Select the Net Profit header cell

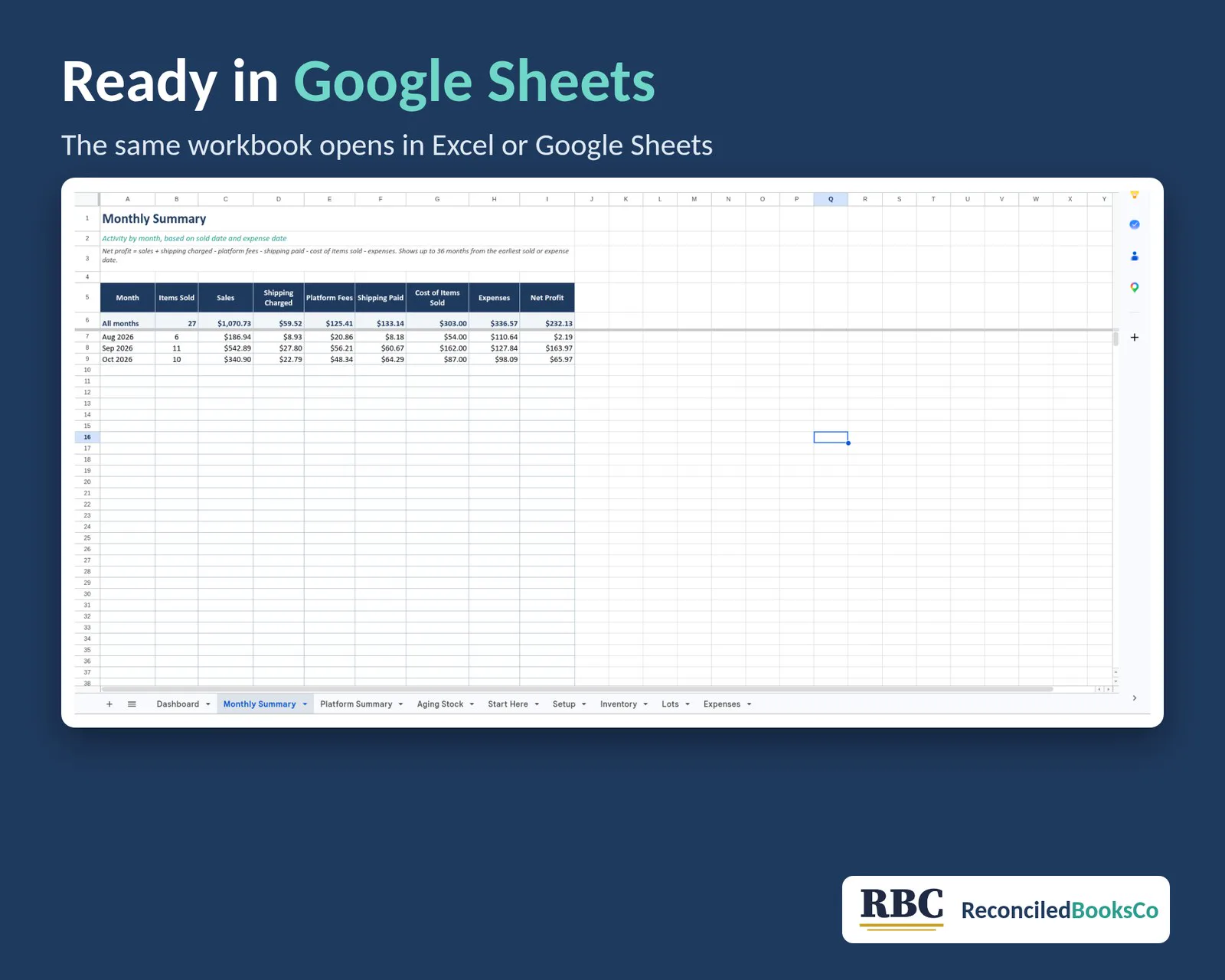547,298
